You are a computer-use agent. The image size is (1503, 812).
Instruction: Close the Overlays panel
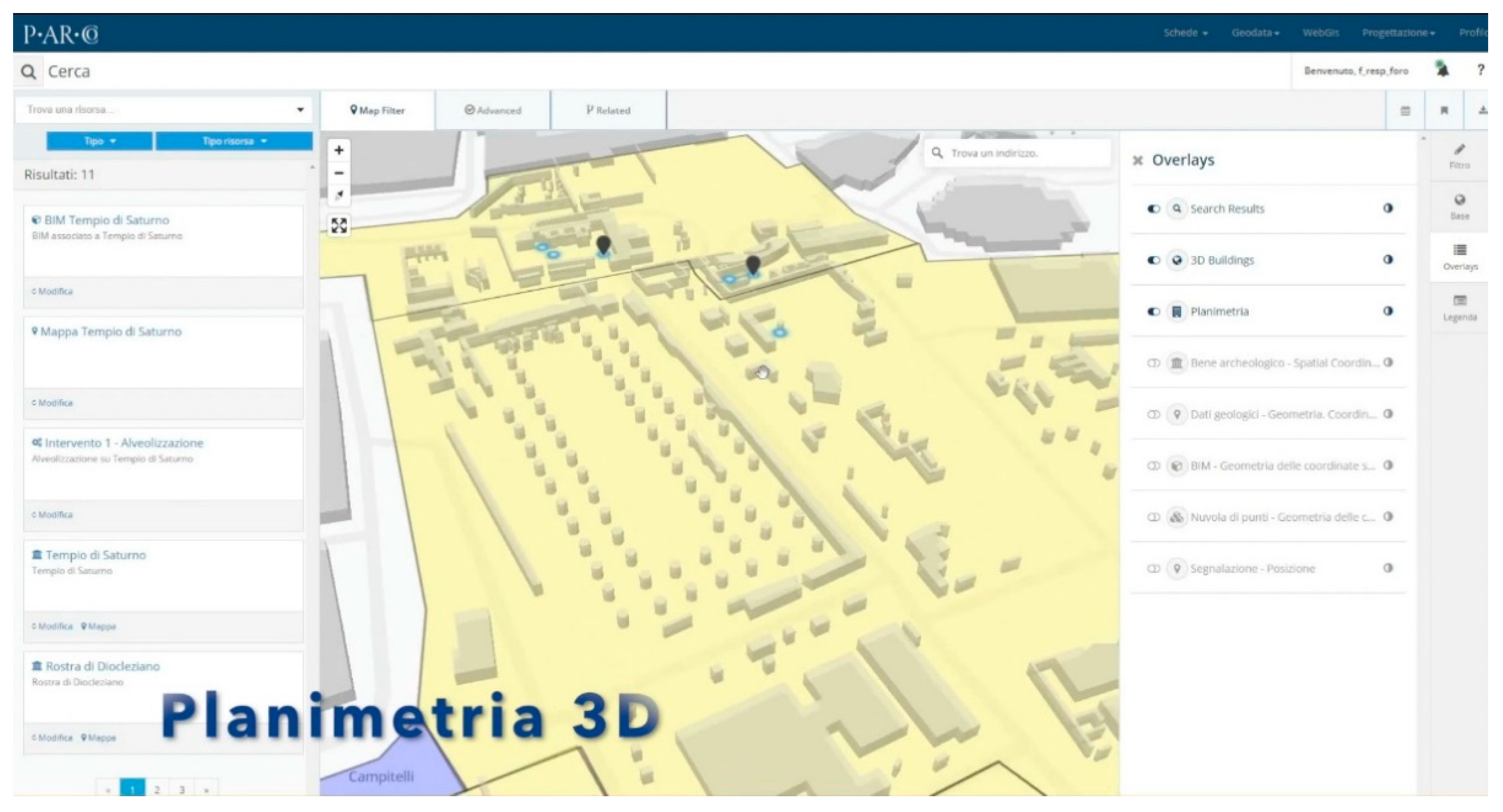click(1137, 161)
